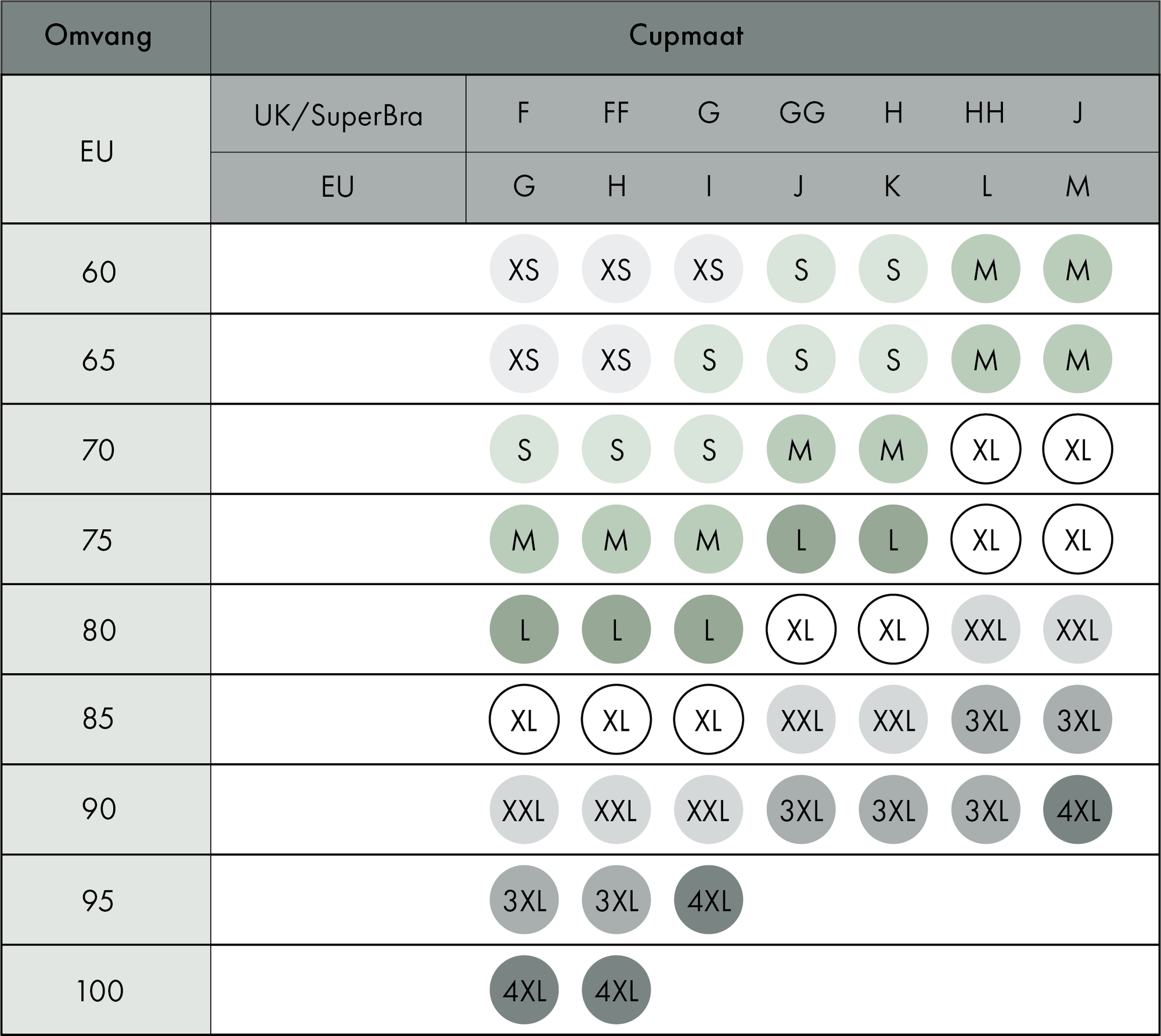This screenshot has height=1036, width=1161.
Task: Click the GG cup header in UK row
Action: [802, 113]
